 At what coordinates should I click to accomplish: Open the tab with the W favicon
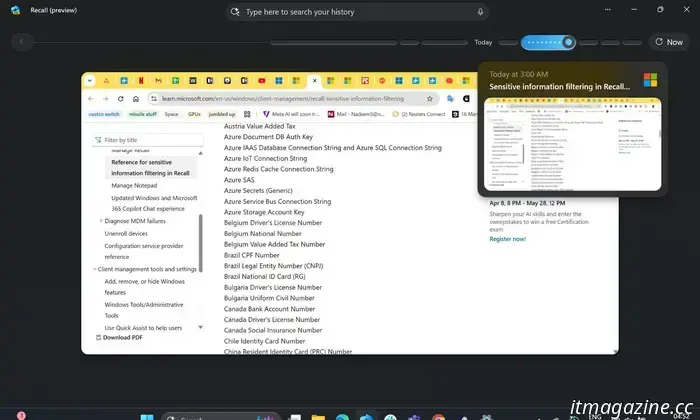click(193, 81)
